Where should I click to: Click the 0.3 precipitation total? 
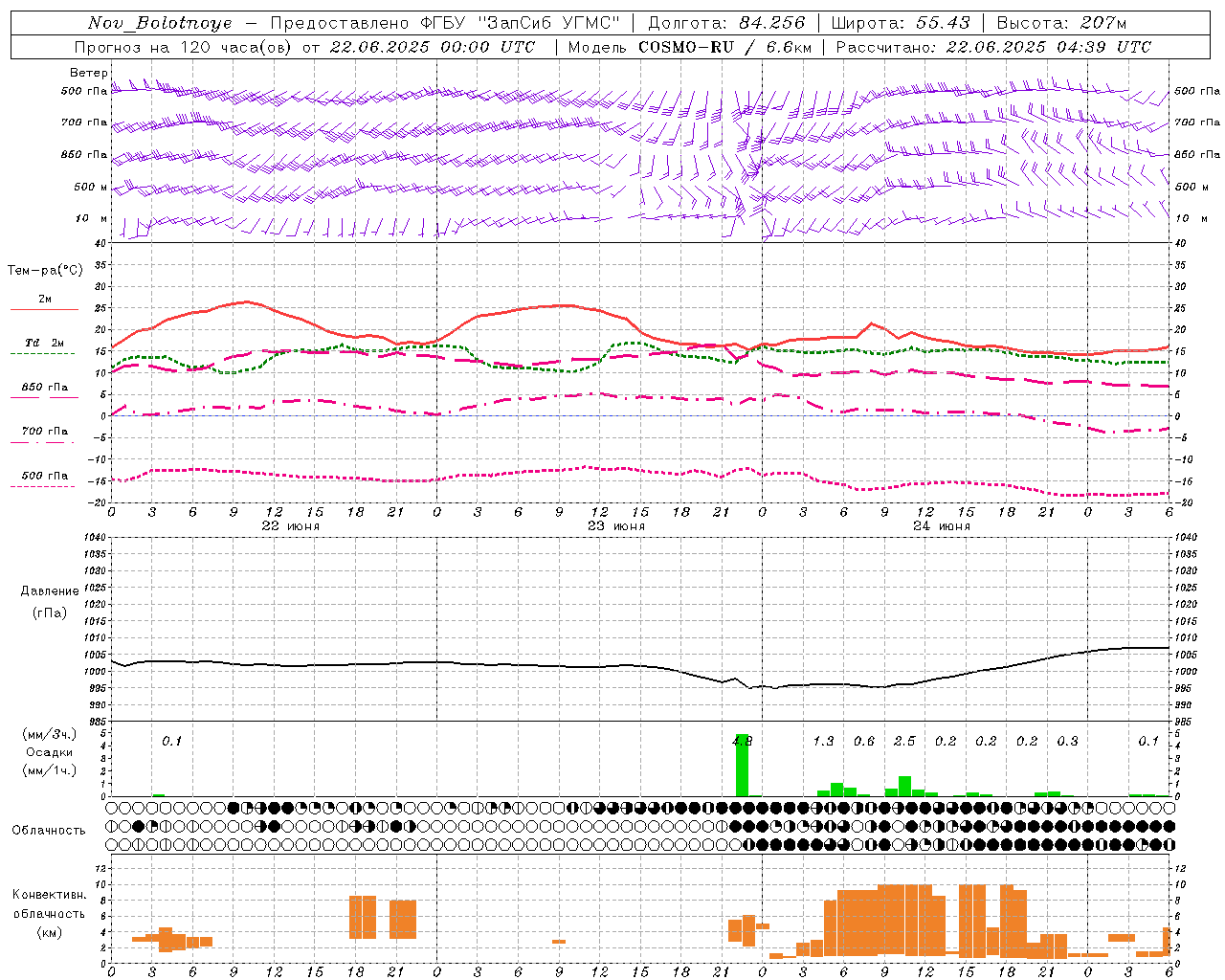(x=1067, y=741)
